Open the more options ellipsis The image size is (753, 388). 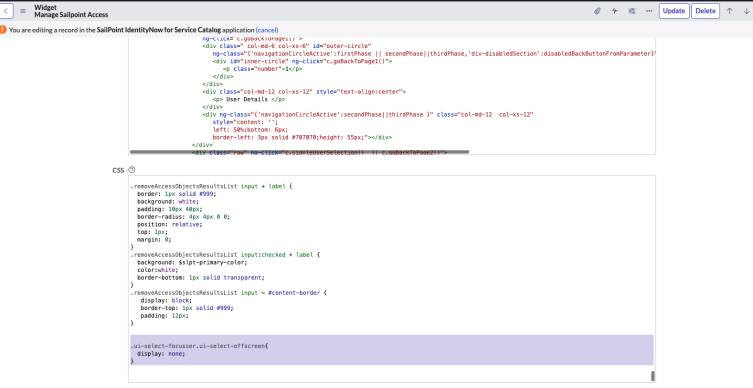649,11
